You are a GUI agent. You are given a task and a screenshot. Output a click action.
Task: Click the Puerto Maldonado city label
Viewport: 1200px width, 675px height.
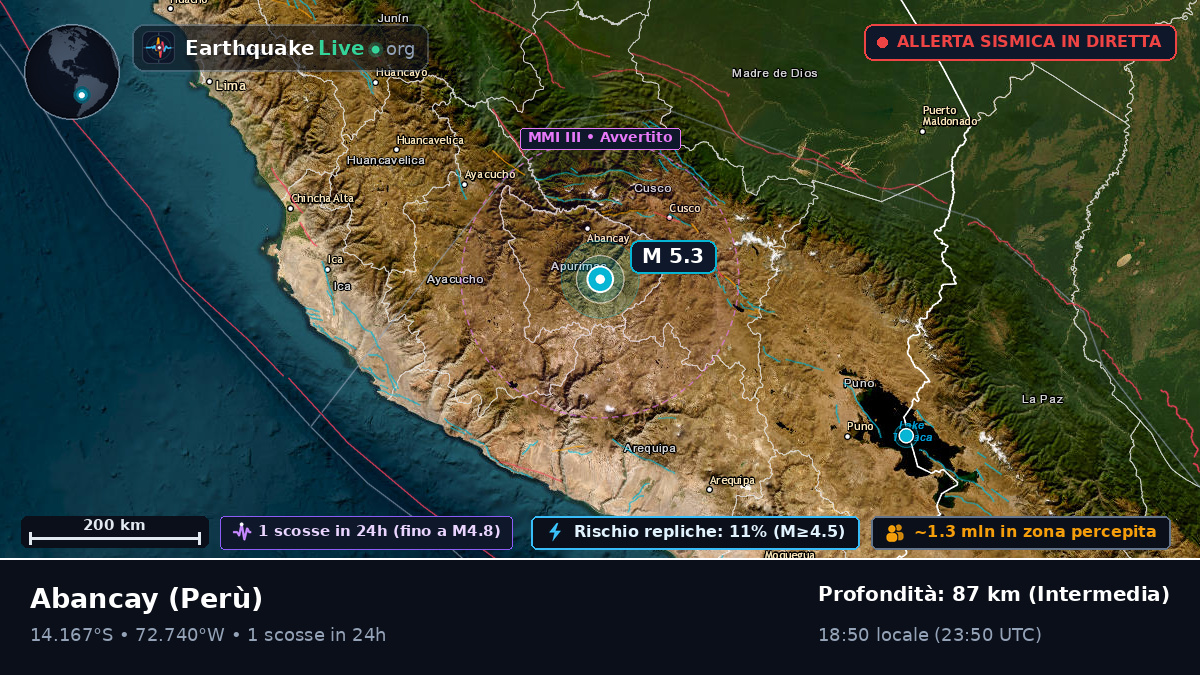coord(949,116)
